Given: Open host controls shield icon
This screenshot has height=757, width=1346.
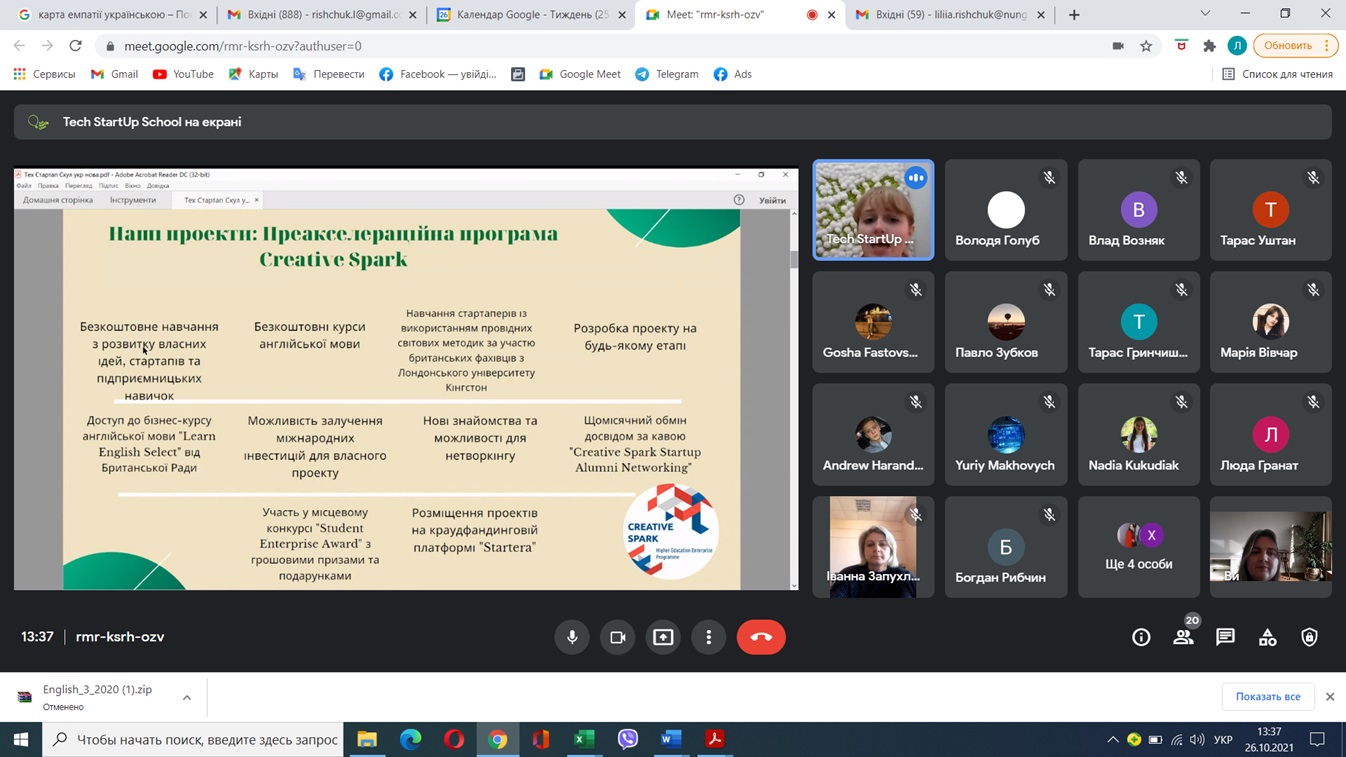Looking at the screenshot, I should [1309, 637].
